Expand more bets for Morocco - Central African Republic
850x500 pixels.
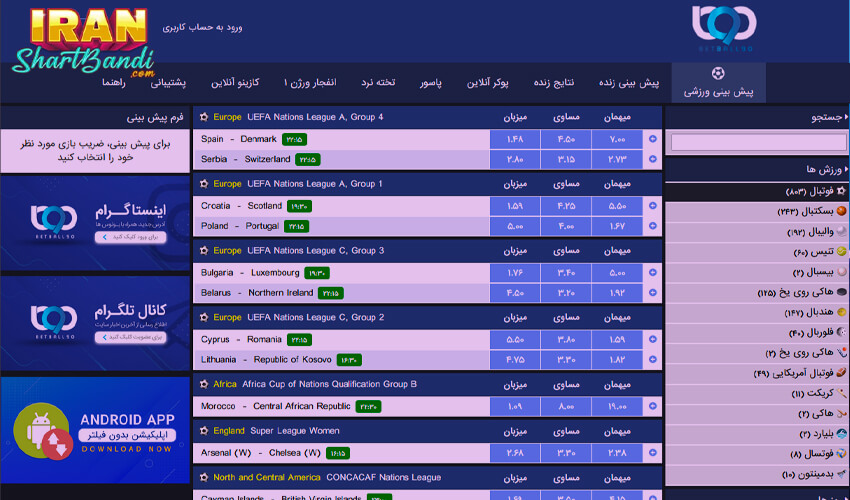(653, 406)
